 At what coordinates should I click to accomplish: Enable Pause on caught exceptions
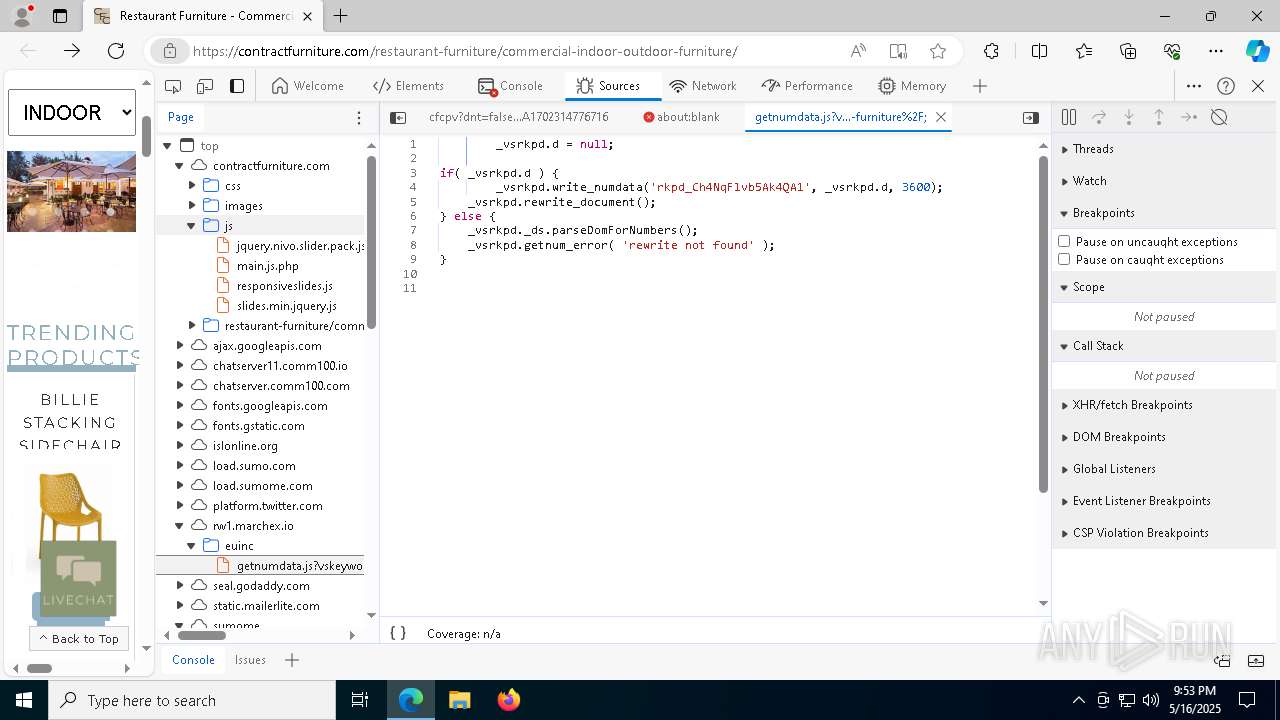1064,259
